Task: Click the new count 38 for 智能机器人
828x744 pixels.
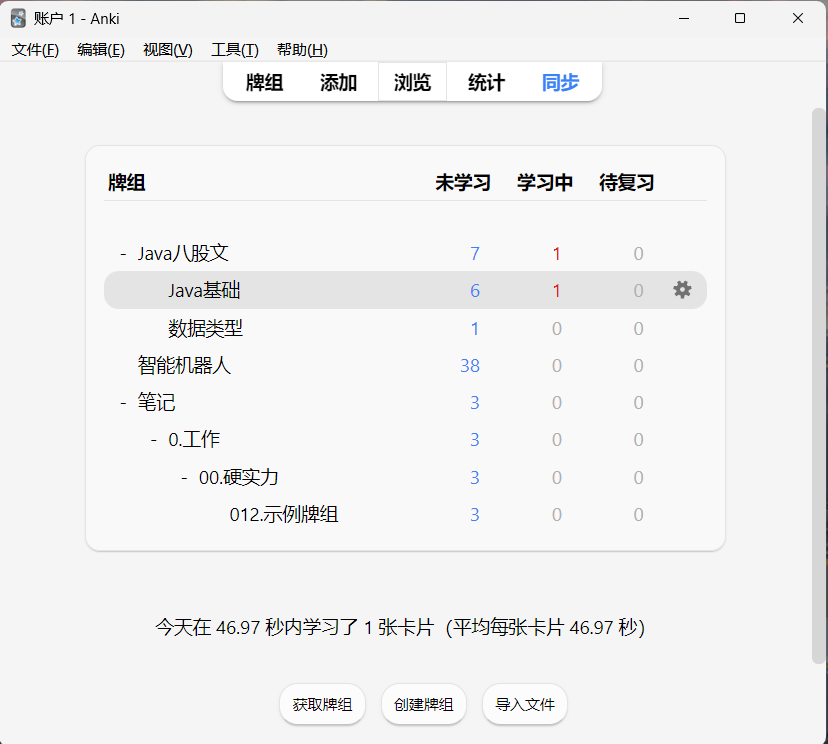Action: (470, 365)
